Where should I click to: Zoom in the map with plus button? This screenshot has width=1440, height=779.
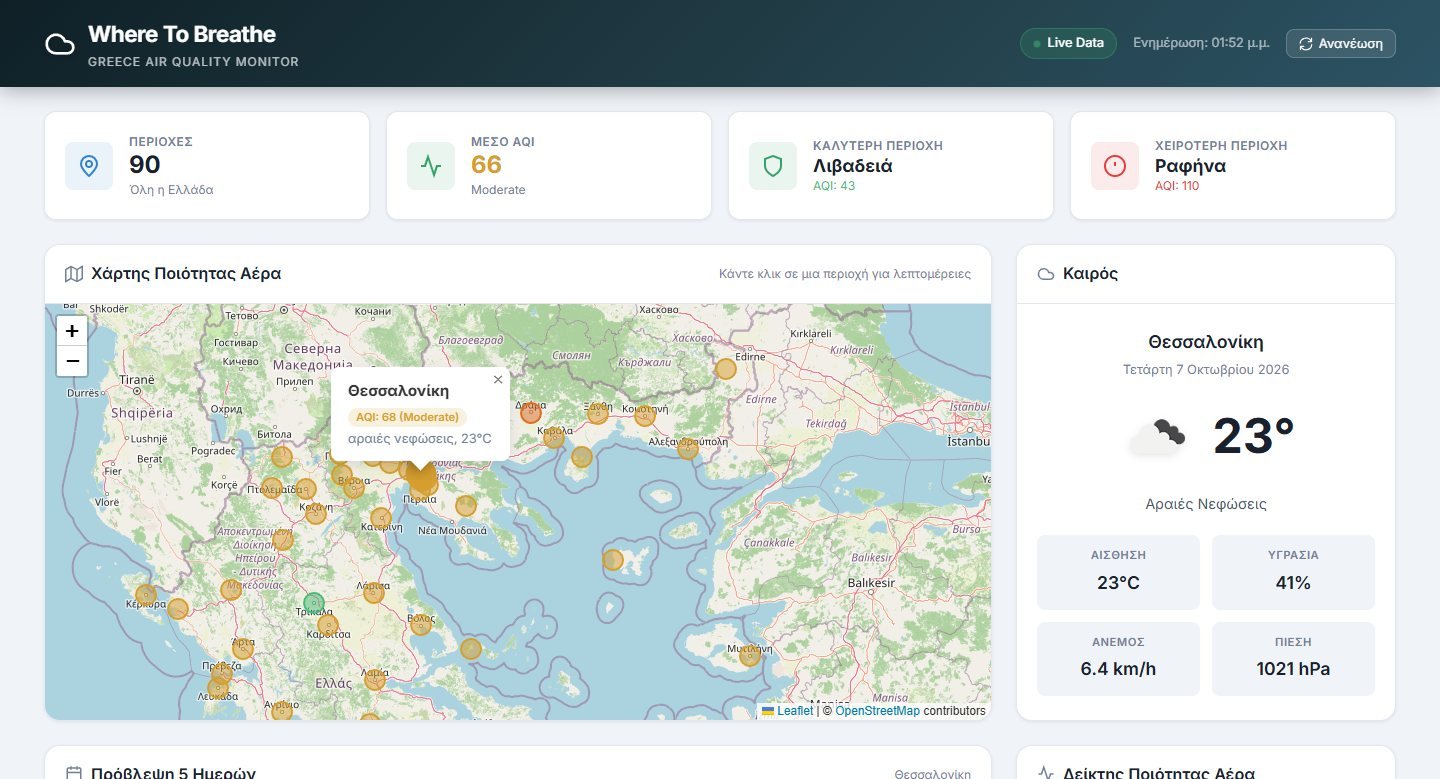coord(72,331)
